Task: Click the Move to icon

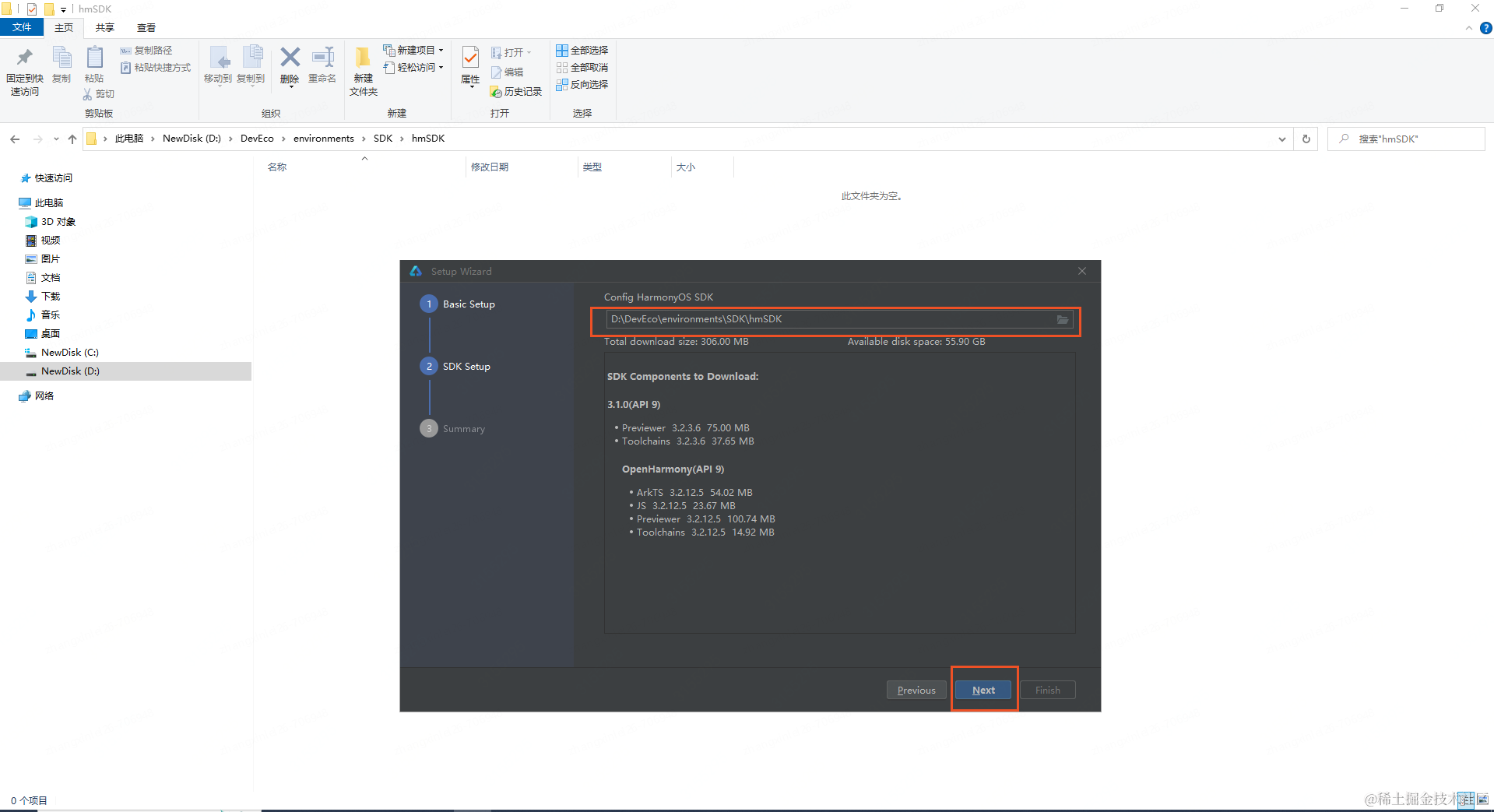Action: click(x=219, y=58)
